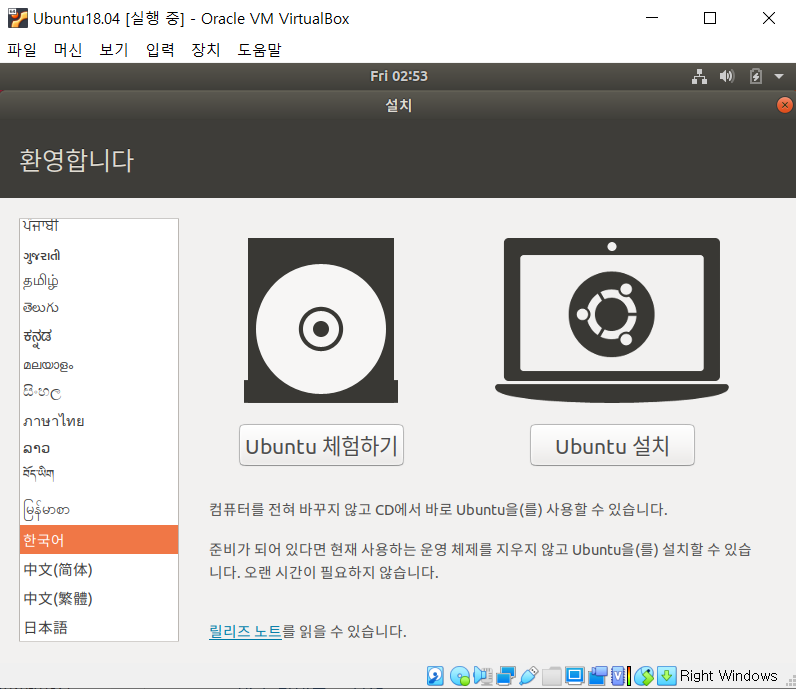Select தமிழ் in the language list
Image resolution: width=796 pixels, height=689 pixels.
[x=99, y=281]
